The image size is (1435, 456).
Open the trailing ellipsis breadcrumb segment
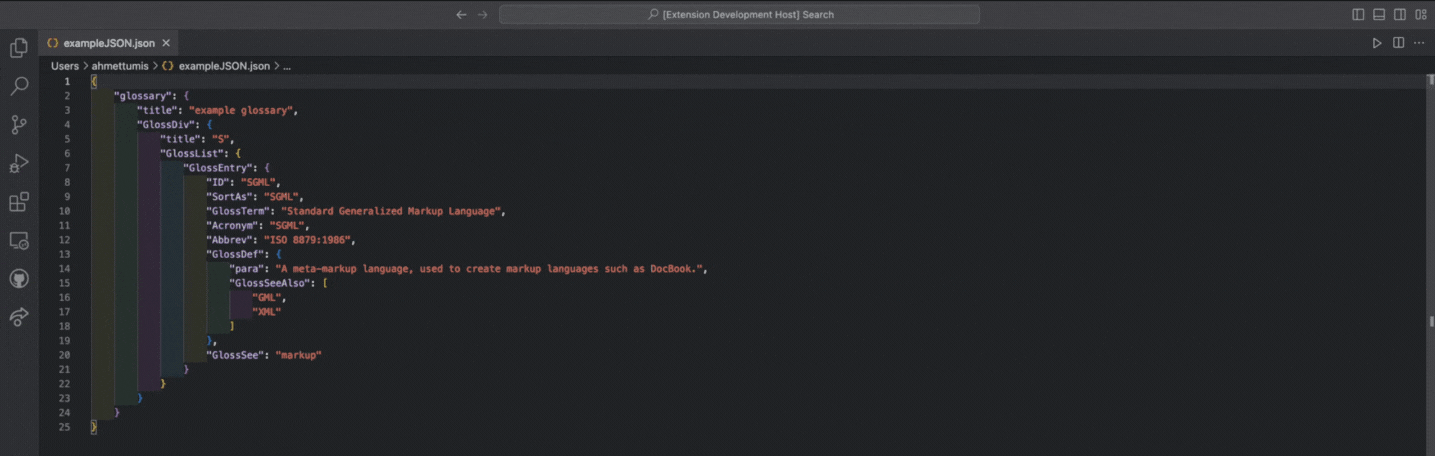pyautogui.click(x=287, y=66)
